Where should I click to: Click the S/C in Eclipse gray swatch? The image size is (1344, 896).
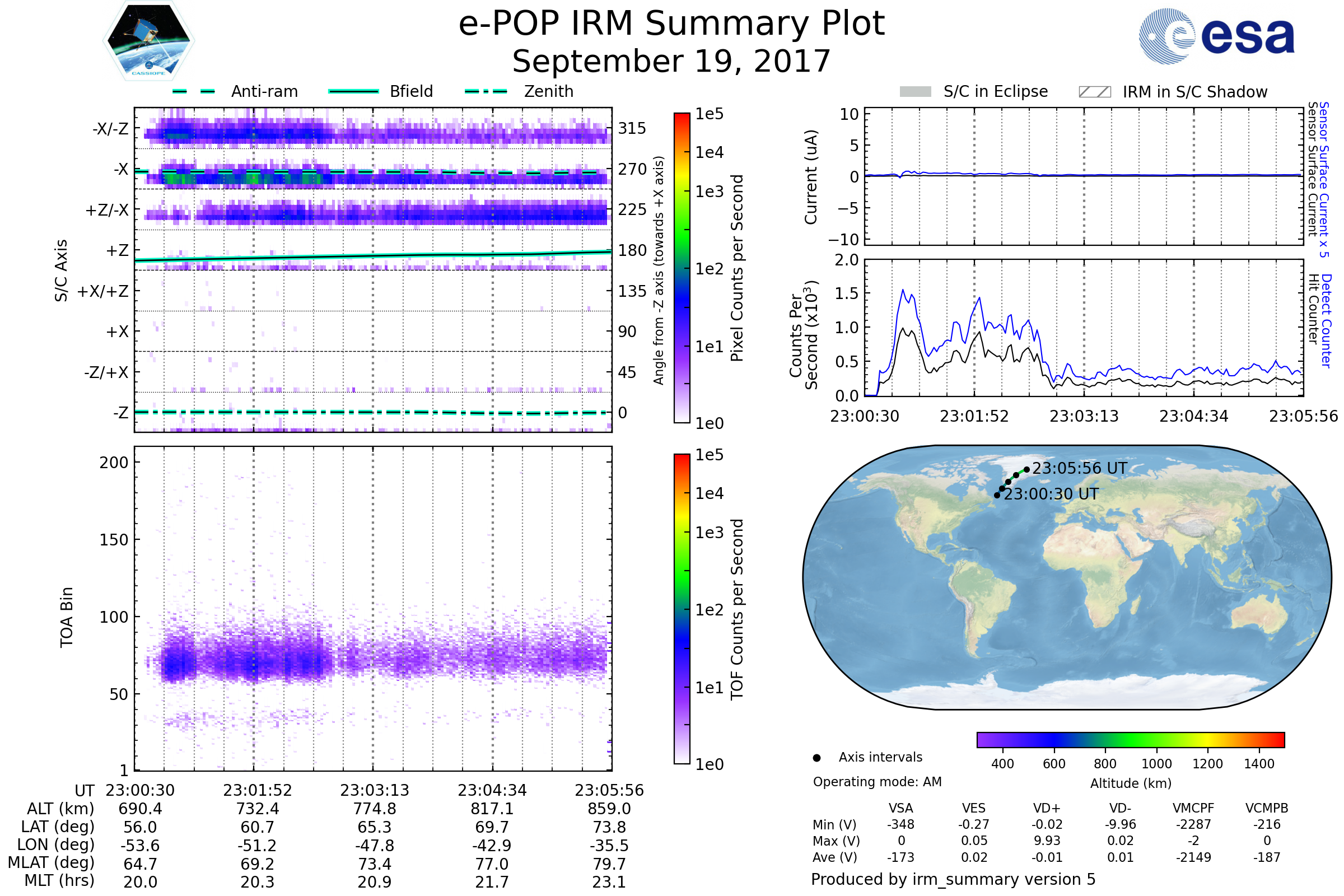(916, 92)
